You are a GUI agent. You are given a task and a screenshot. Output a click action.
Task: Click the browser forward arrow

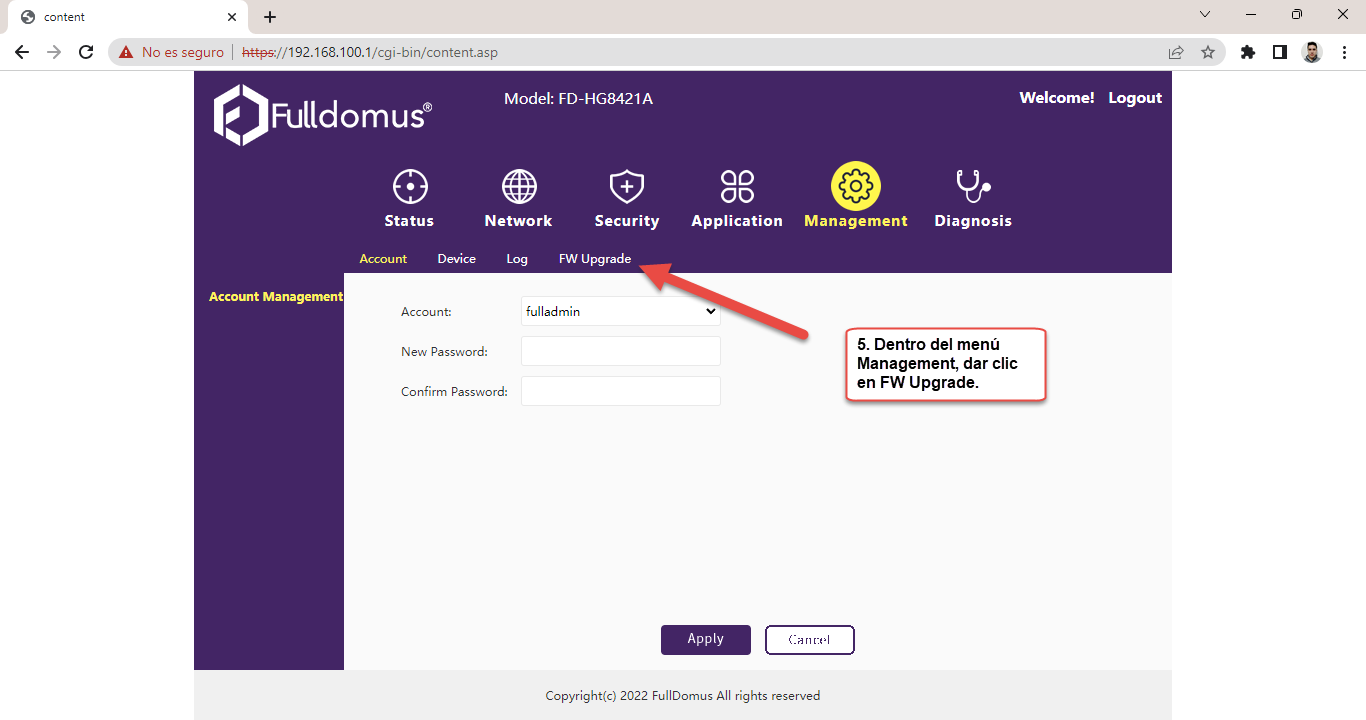pyautogui.click(x=54, y=52)
